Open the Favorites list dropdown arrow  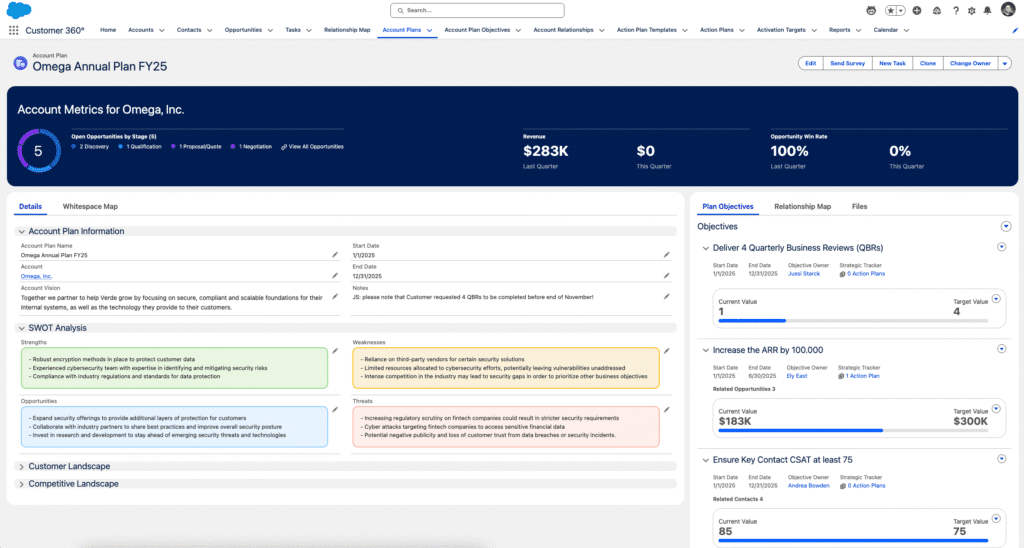[x=900, y=10]
